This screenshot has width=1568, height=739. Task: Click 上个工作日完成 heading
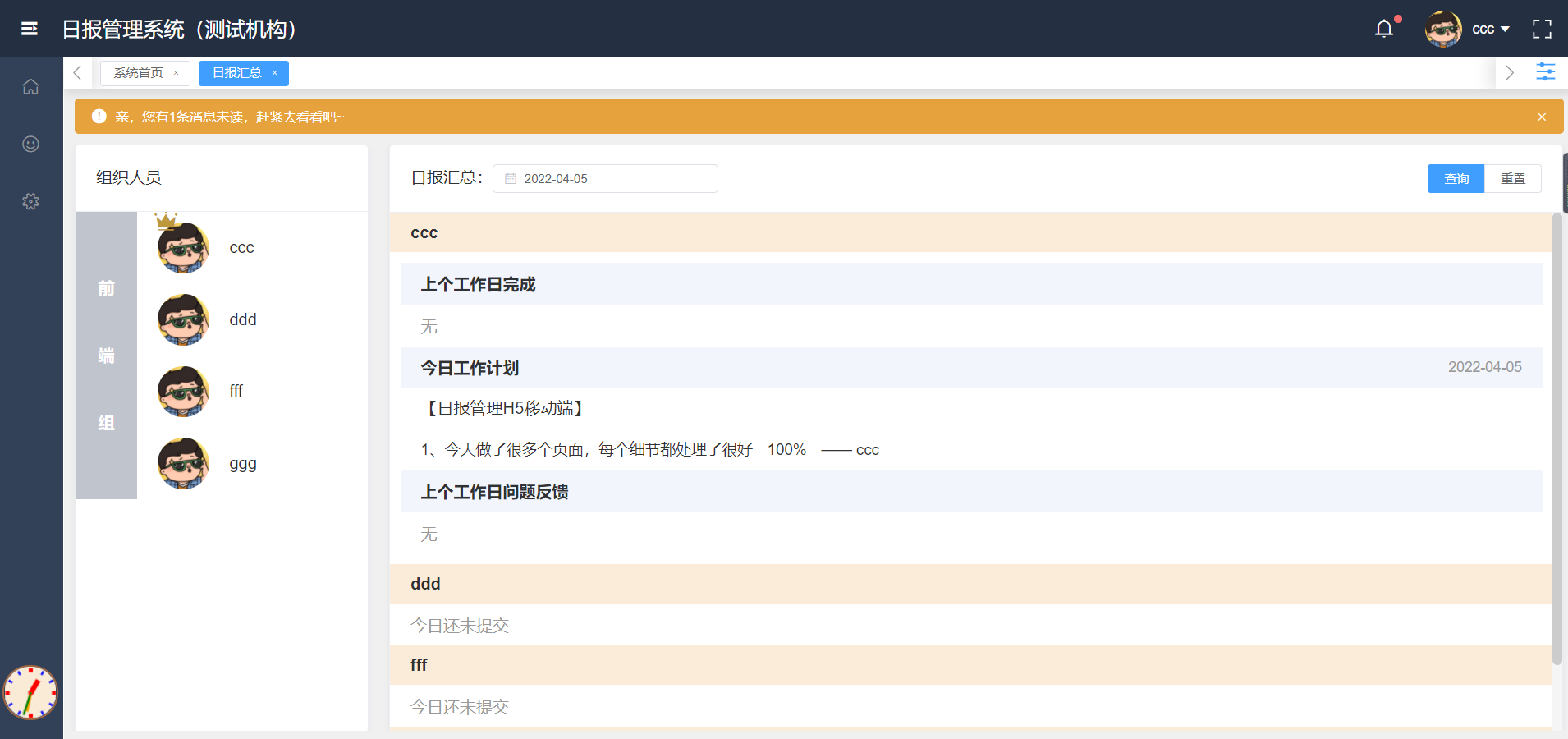tap(478, 284)
